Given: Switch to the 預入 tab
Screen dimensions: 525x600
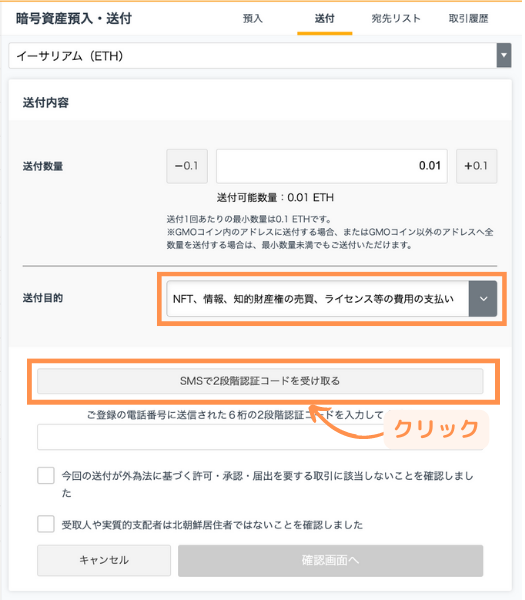Looking at the screenshot, I should [x=254, y=18].
